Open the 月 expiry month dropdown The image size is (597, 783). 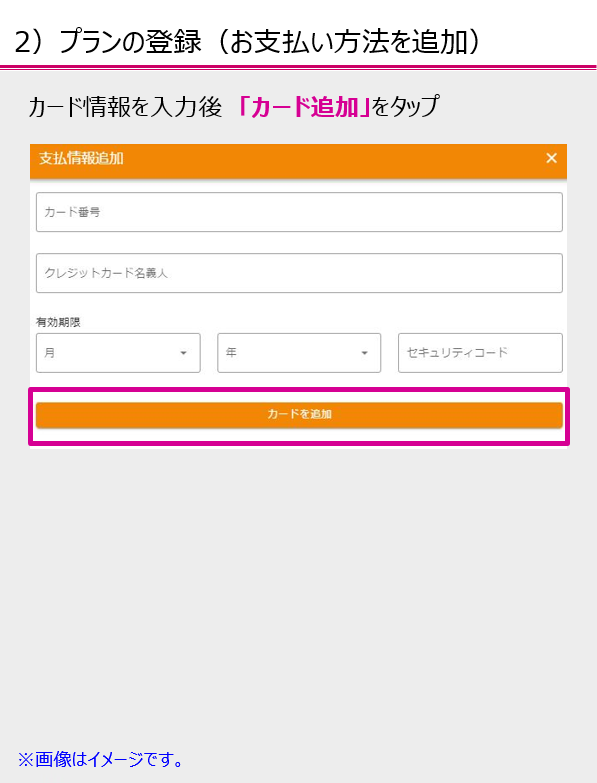(118, 353)
